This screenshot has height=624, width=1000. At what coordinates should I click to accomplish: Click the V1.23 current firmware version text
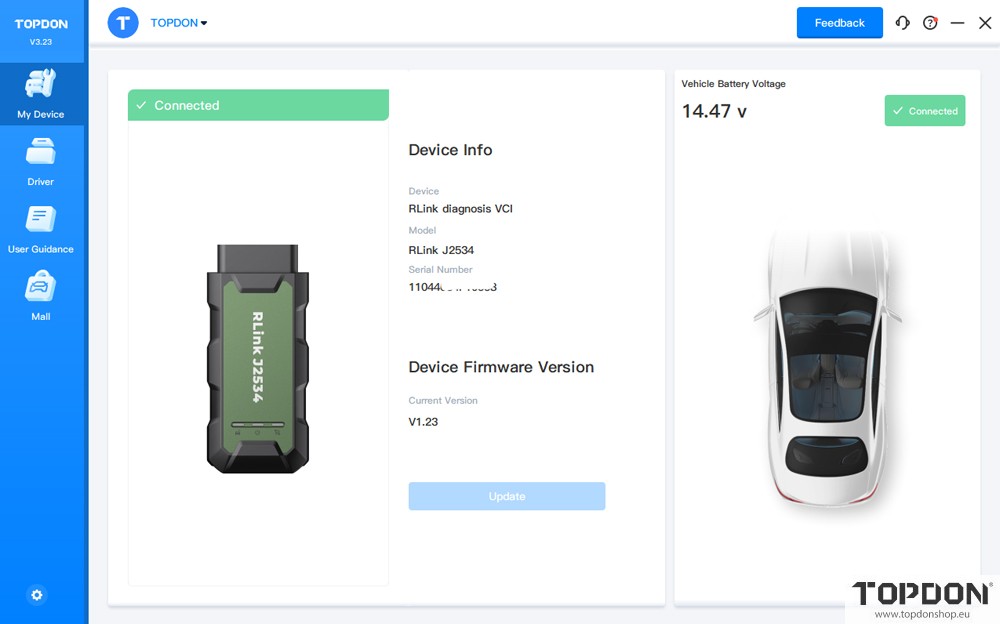[x=423, y=422]
